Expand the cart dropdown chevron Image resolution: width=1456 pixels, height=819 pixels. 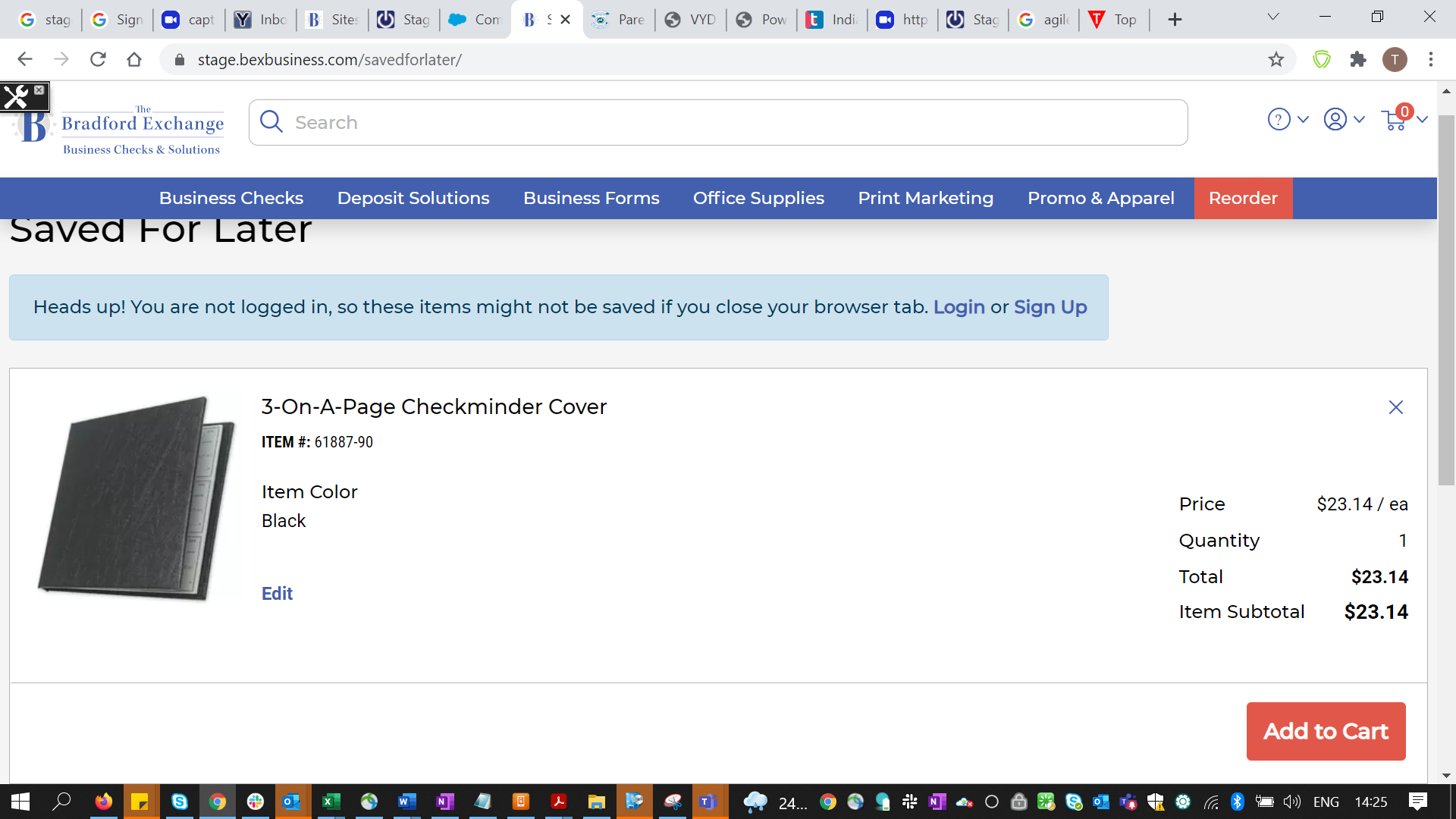point(1422,120)
